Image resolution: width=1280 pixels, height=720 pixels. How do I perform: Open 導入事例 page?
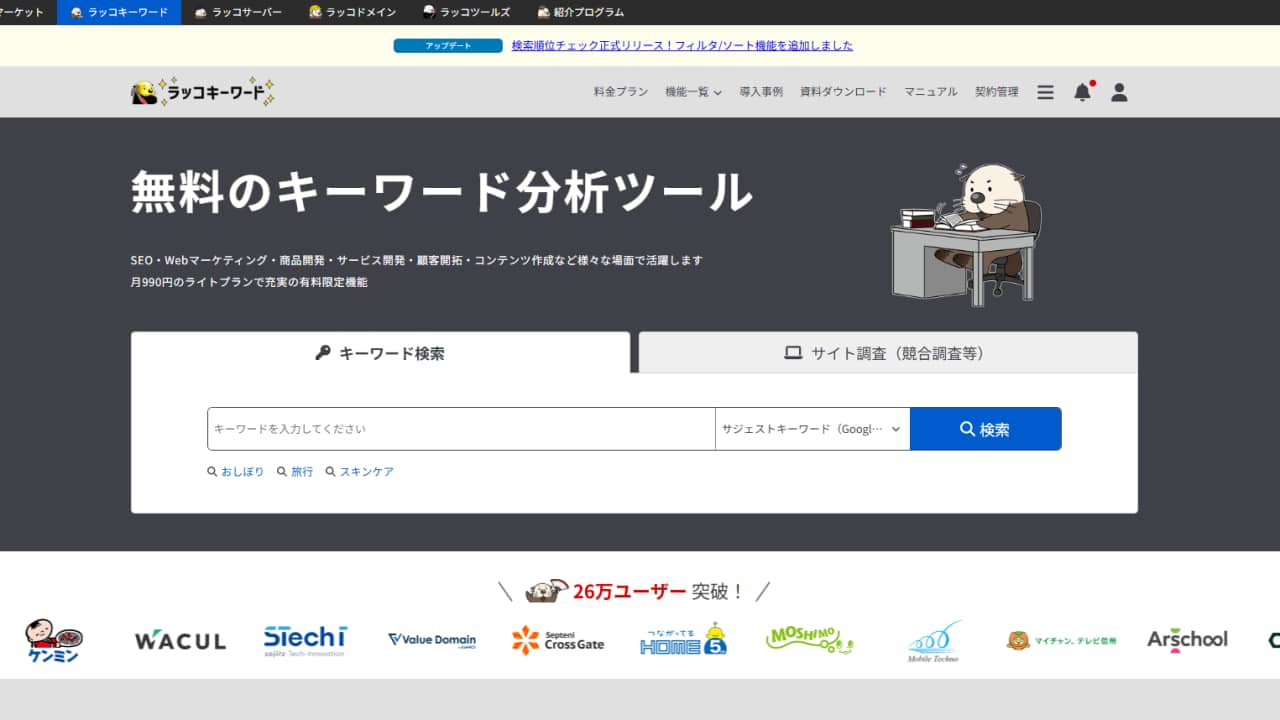761,92
